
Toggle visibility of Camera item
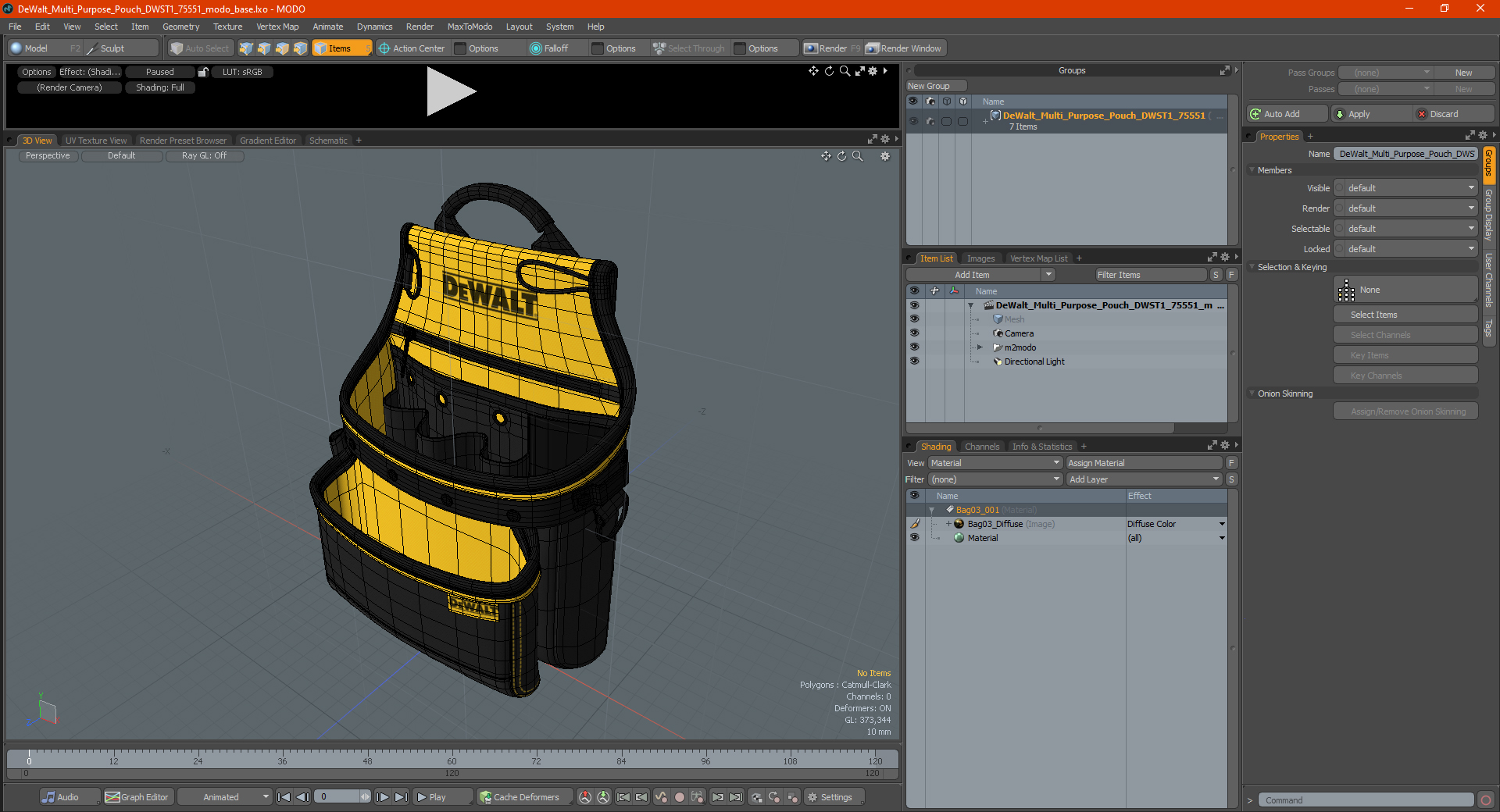[x=914, y=333]
